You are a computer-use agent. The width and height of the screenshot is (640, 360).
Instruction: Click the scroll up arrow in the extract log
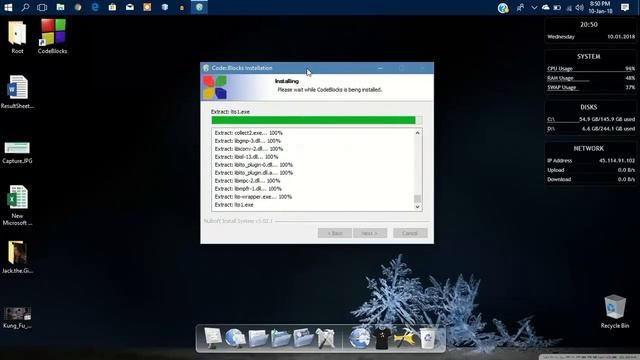pos(417,133)
